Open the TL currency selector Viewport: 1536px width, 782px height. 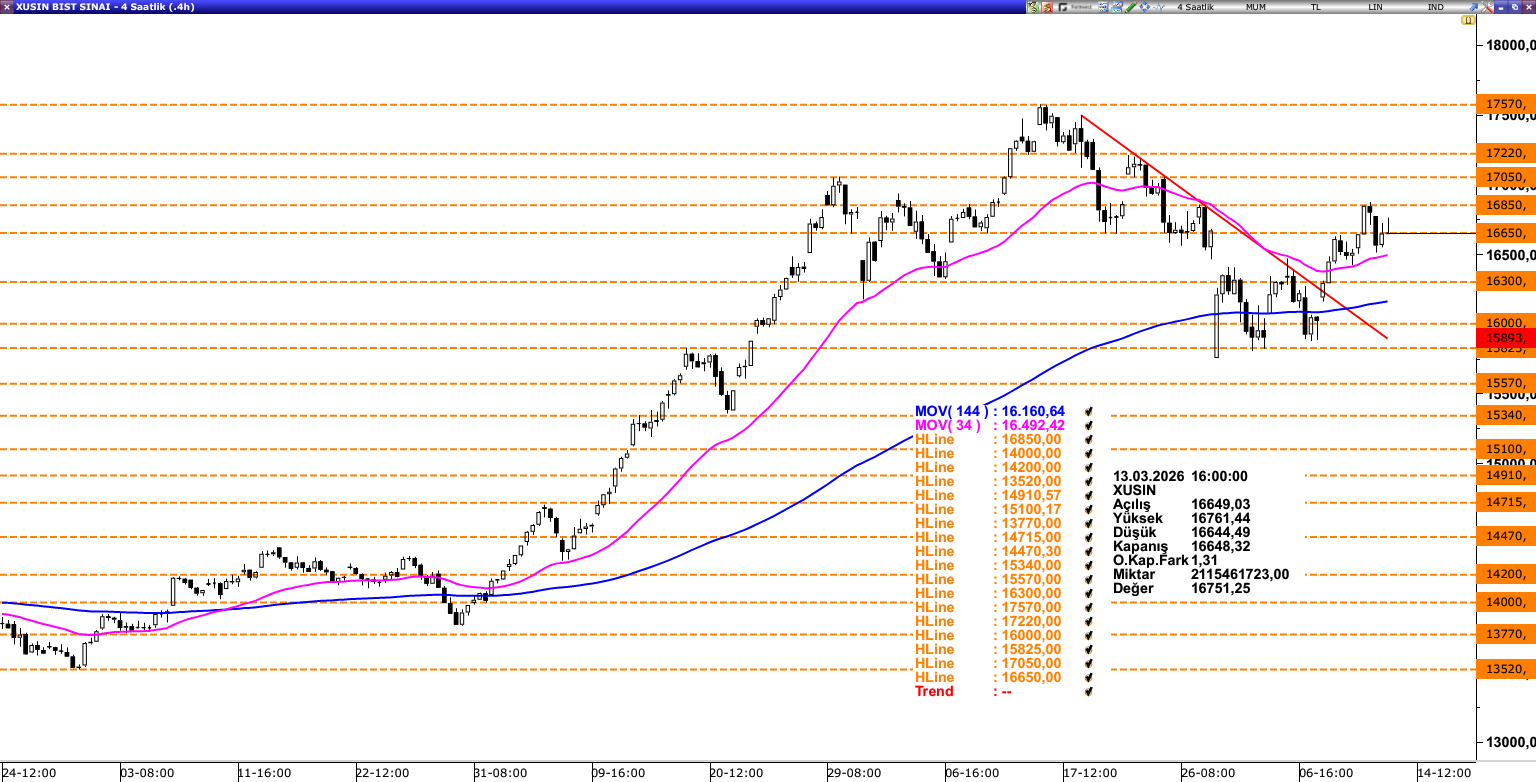1315,7
